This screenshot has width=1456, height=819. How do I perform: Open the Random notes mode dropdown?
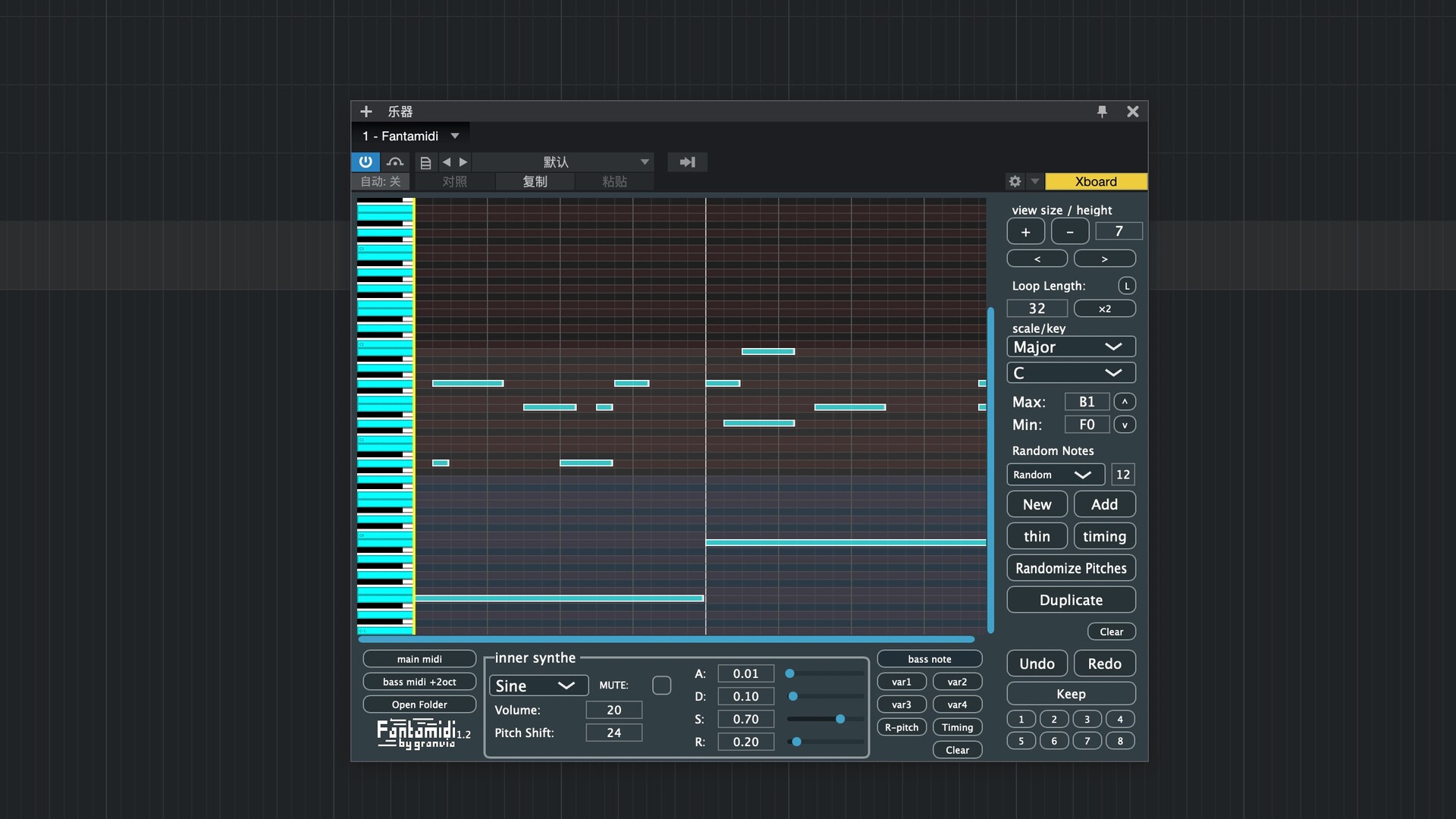1055,475
